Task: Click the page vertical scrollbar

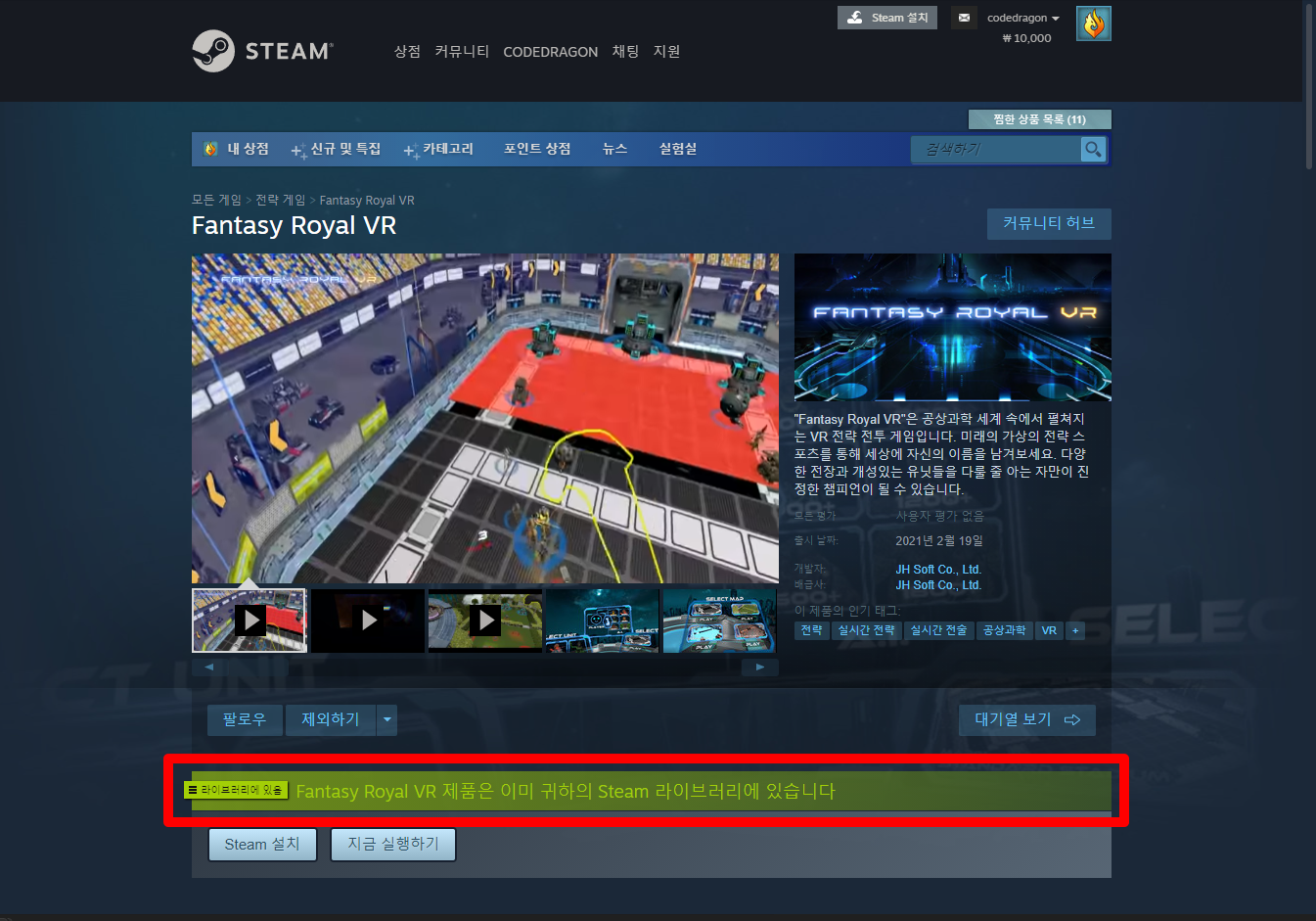Action: click(1309, 86)
